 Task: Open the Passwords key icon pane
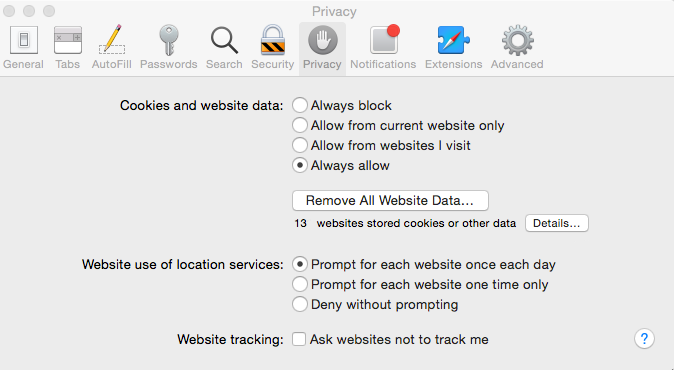click(168, 47)
